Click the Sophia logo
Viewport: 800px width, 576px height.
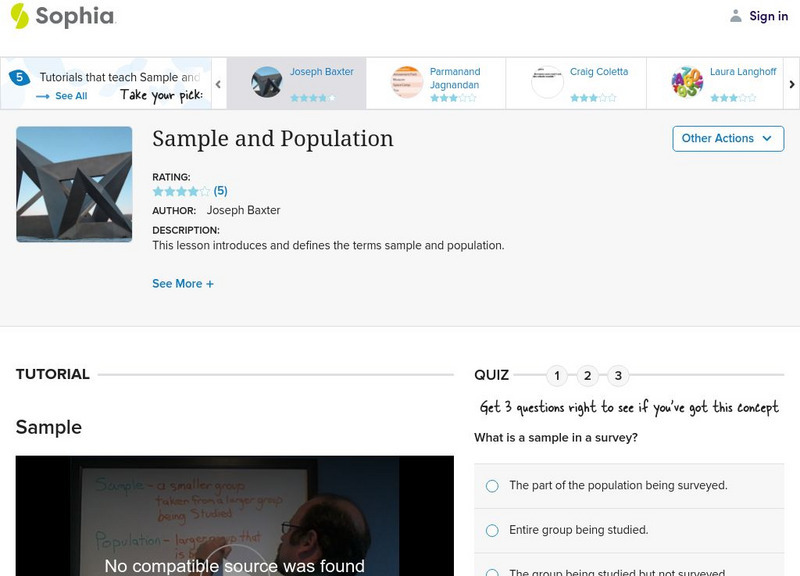(x=62, y=16)
